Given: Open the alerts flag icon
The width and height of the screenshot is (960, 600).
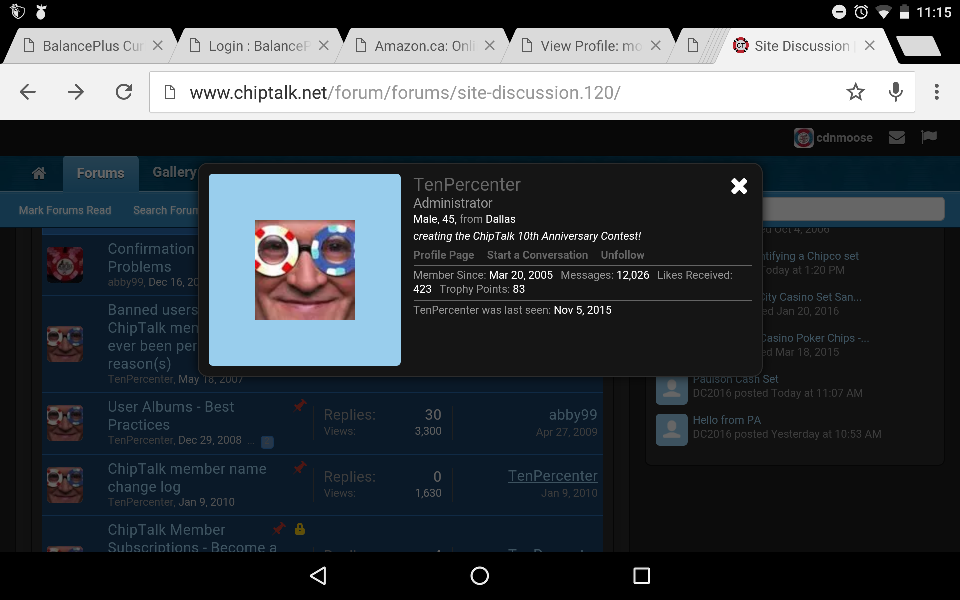Looking at the screenshot, I should (929, 137).
